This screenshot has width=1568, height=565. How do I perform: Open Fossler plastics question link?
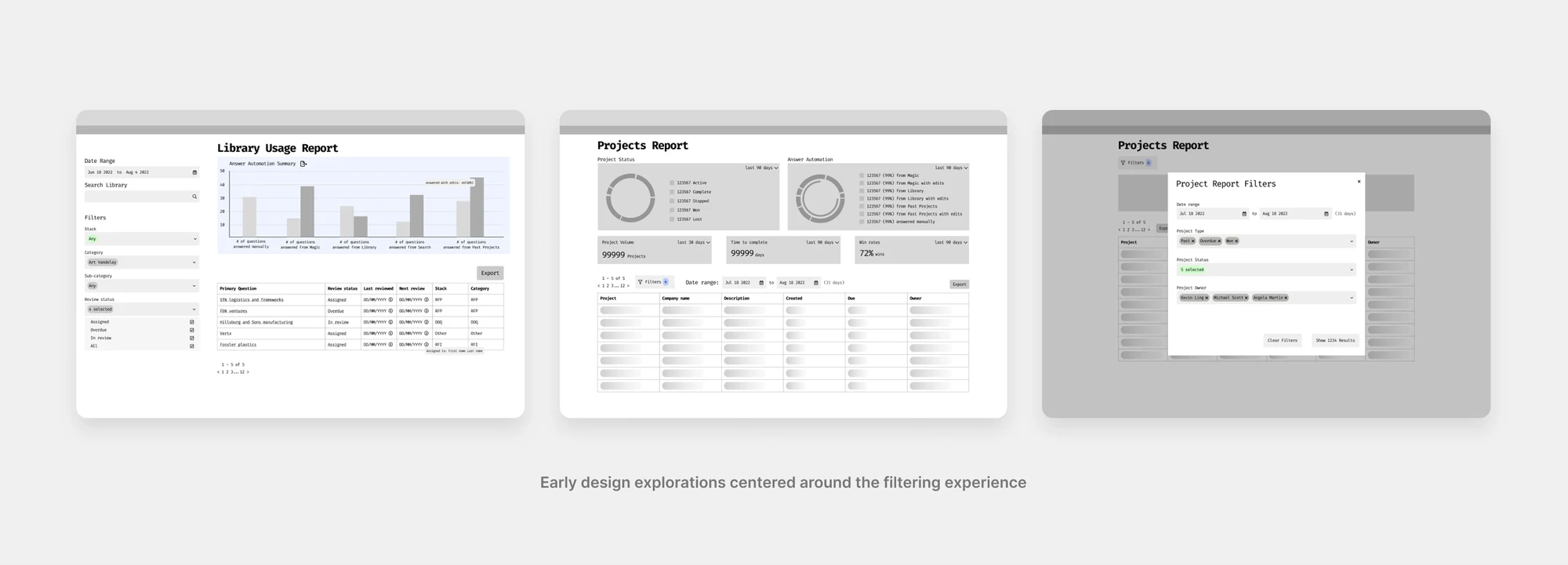[238, 345]
